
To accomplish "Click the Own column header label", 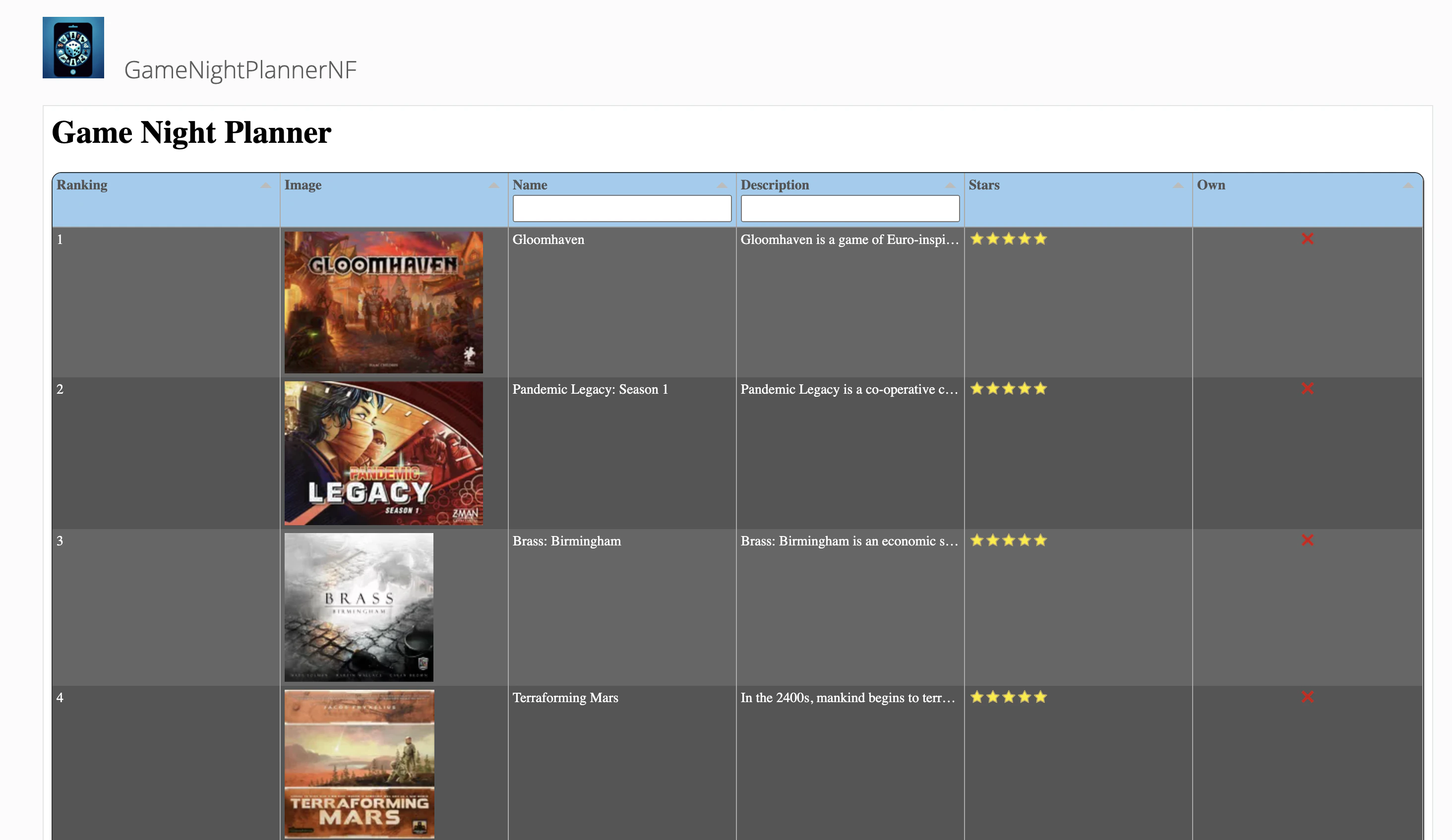I will (x=1211, y=185).
